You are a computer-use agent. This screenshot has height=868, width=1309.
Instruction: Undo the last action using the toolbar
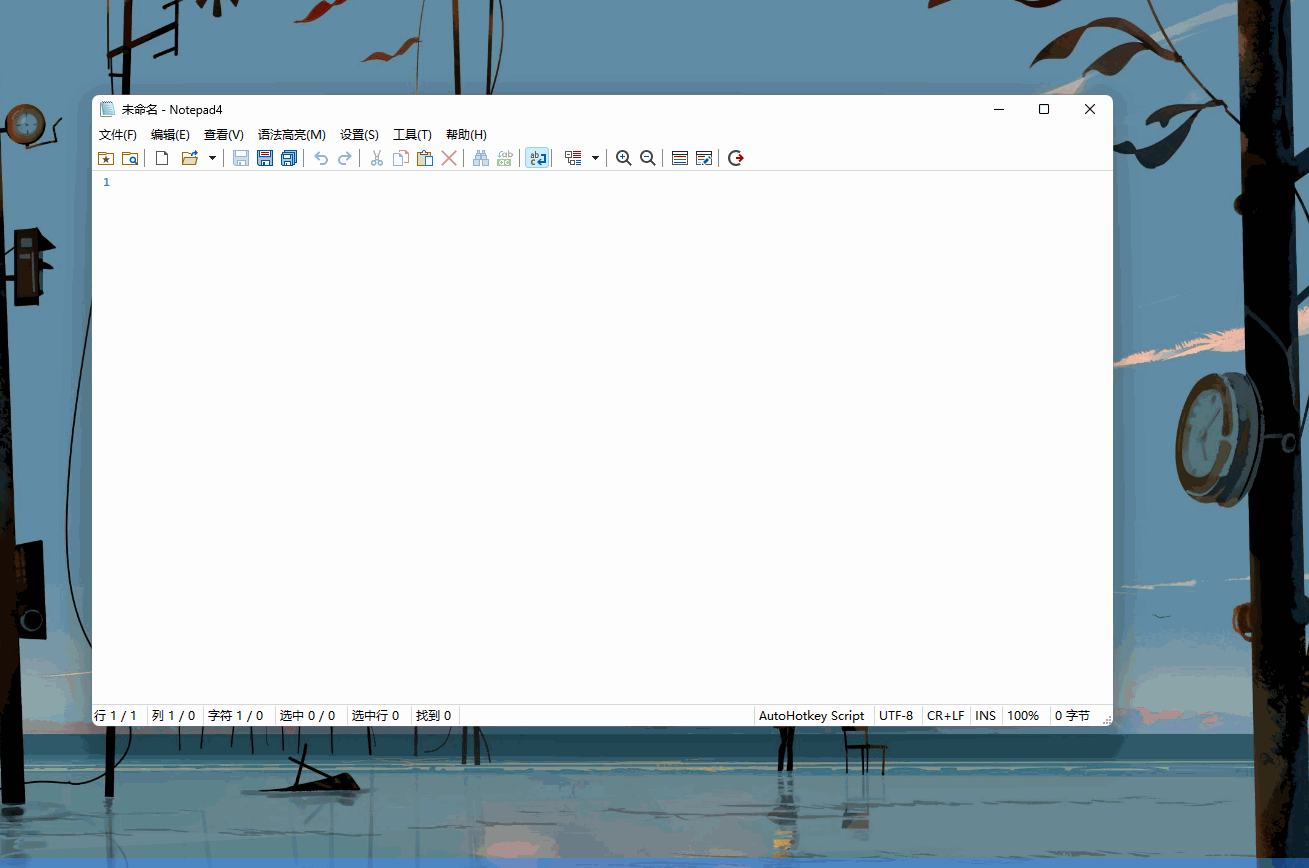pyautogui.click(x=320, y=158)
